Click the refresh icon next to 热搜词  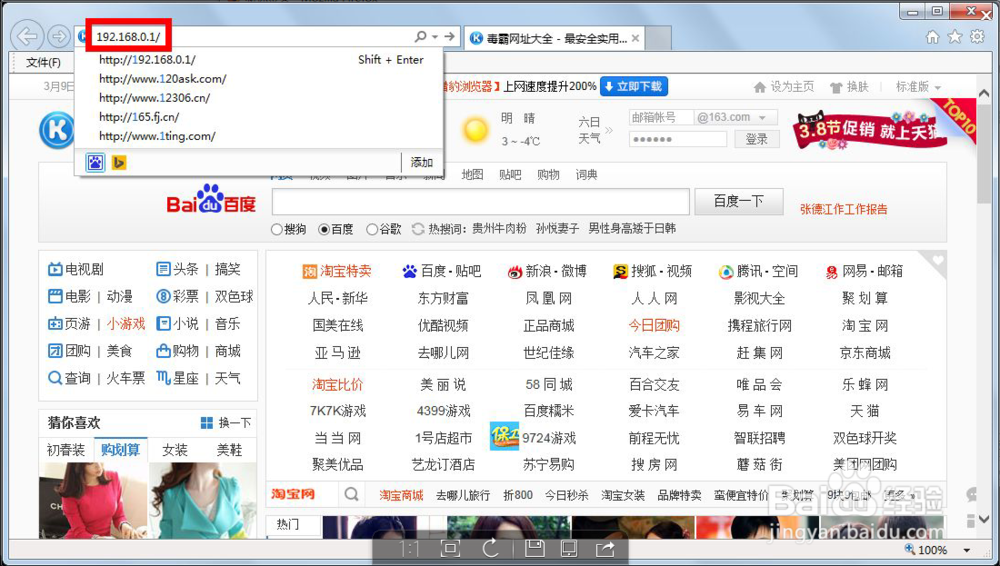[x=418, y=229]
